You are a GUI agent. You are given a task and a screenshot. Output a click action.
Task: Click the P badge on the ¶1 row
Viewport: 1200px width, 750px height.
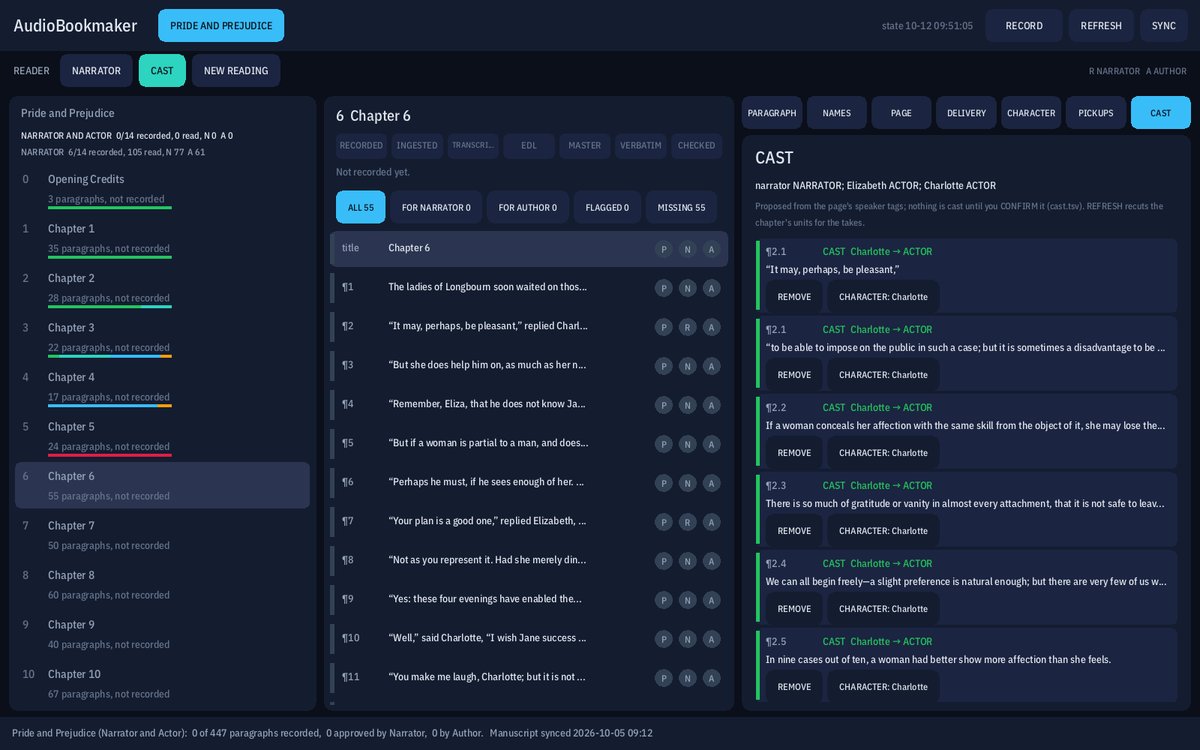[x=663, y=288]
